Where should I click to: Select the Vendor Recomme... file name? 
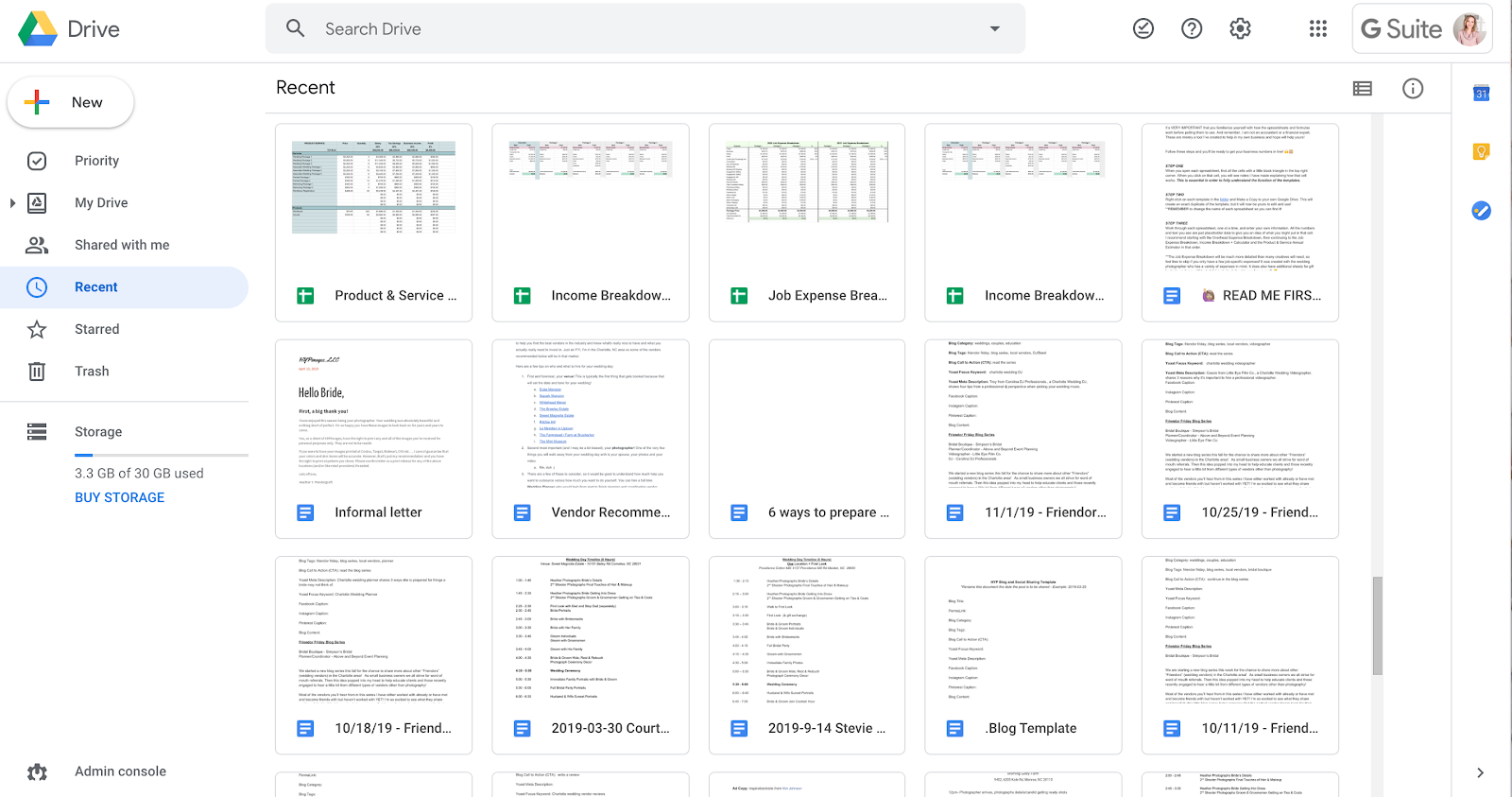(610, 512)
